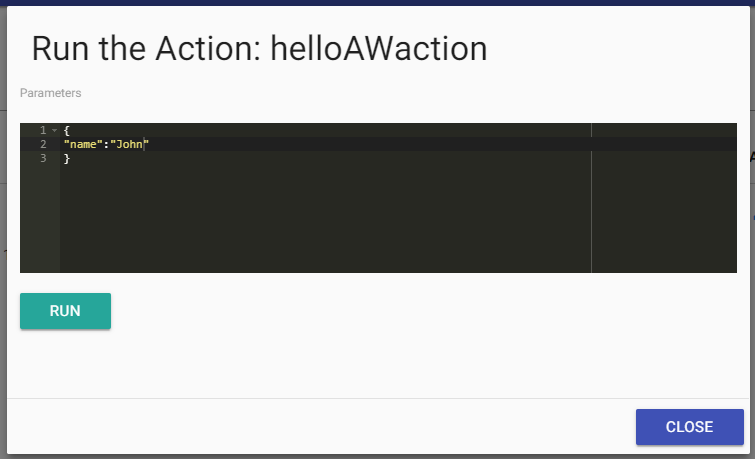The image size is (755, 459).
Task: Select line number 2 in the editor gutter
Action: tap(42, 144)
